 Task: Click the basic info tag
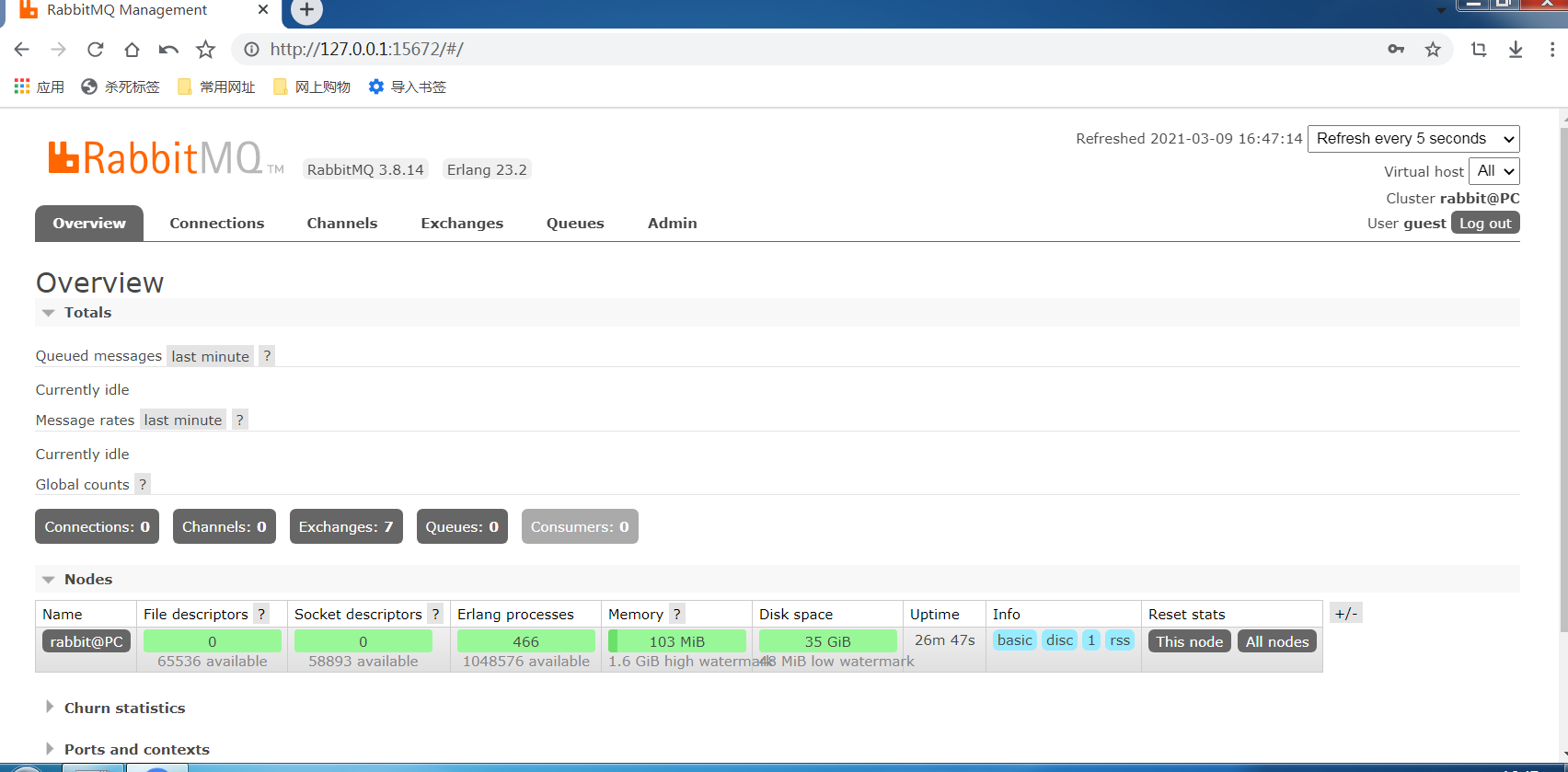pyautogui.click(x=1015, y=640)
